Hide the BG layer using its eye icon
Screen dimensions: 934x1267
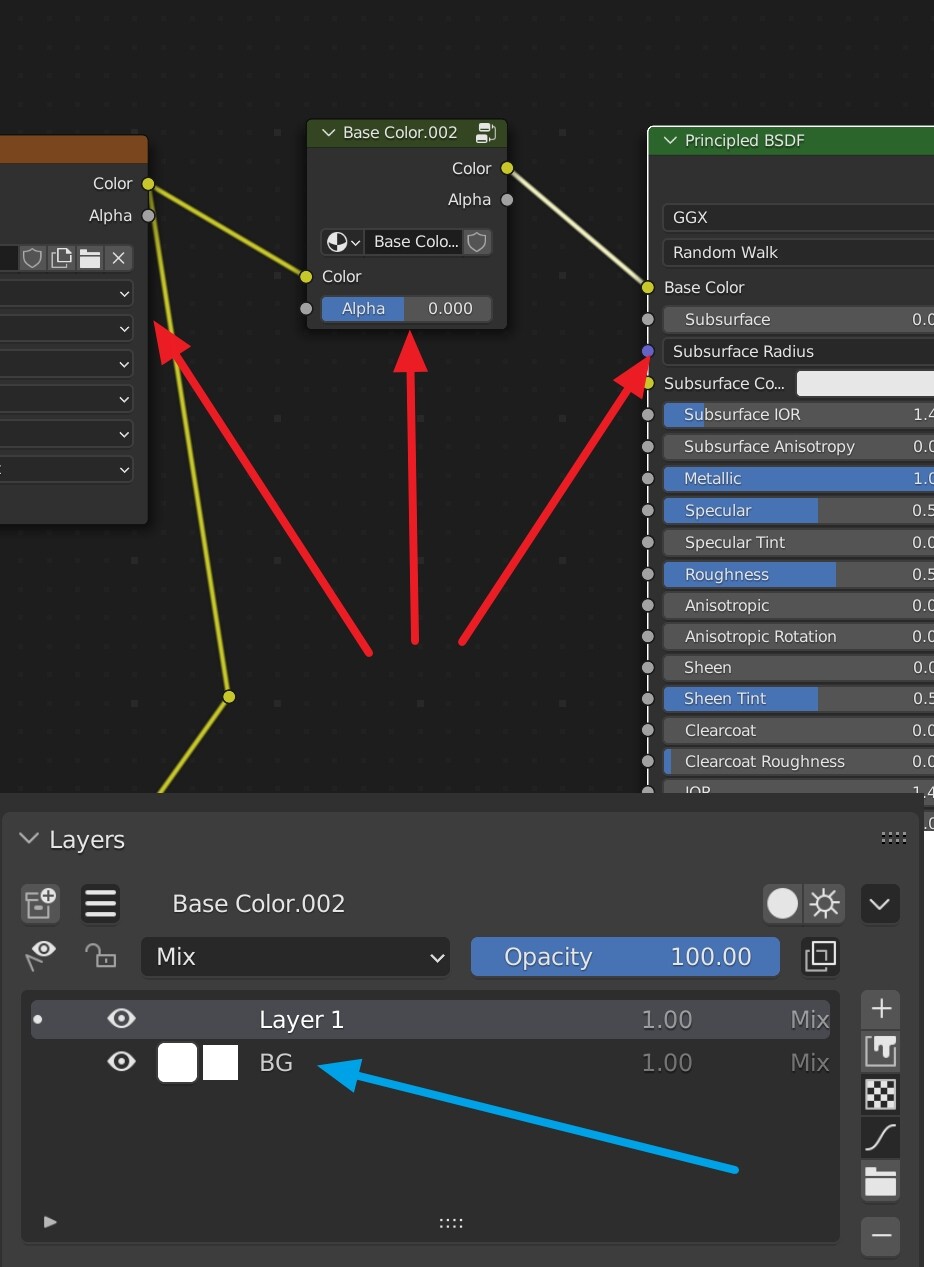pos(121,1062)
